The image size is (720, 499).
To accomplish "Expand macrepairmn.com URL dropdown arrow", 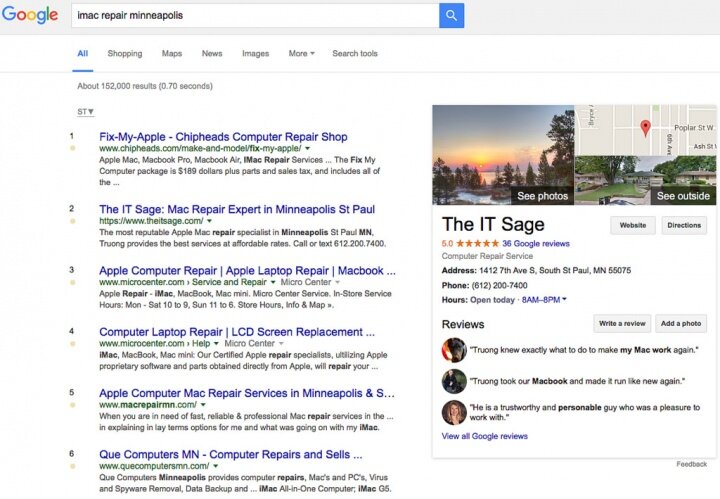I will coord(203,405).
